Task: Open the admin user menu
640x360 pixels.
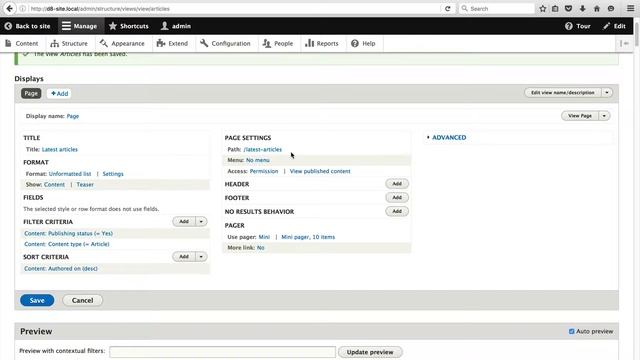Action: tap(176, 26)
